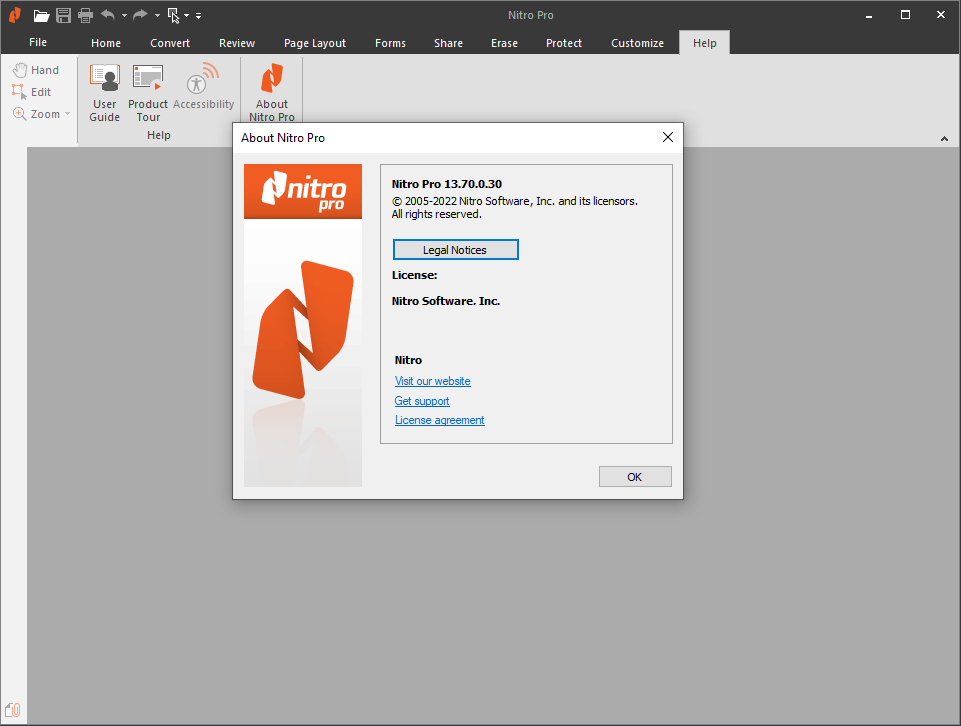Click the Print icon in quick access toolbar
The height and width of the screenshot is (726, 961).
tap(85, 15)
